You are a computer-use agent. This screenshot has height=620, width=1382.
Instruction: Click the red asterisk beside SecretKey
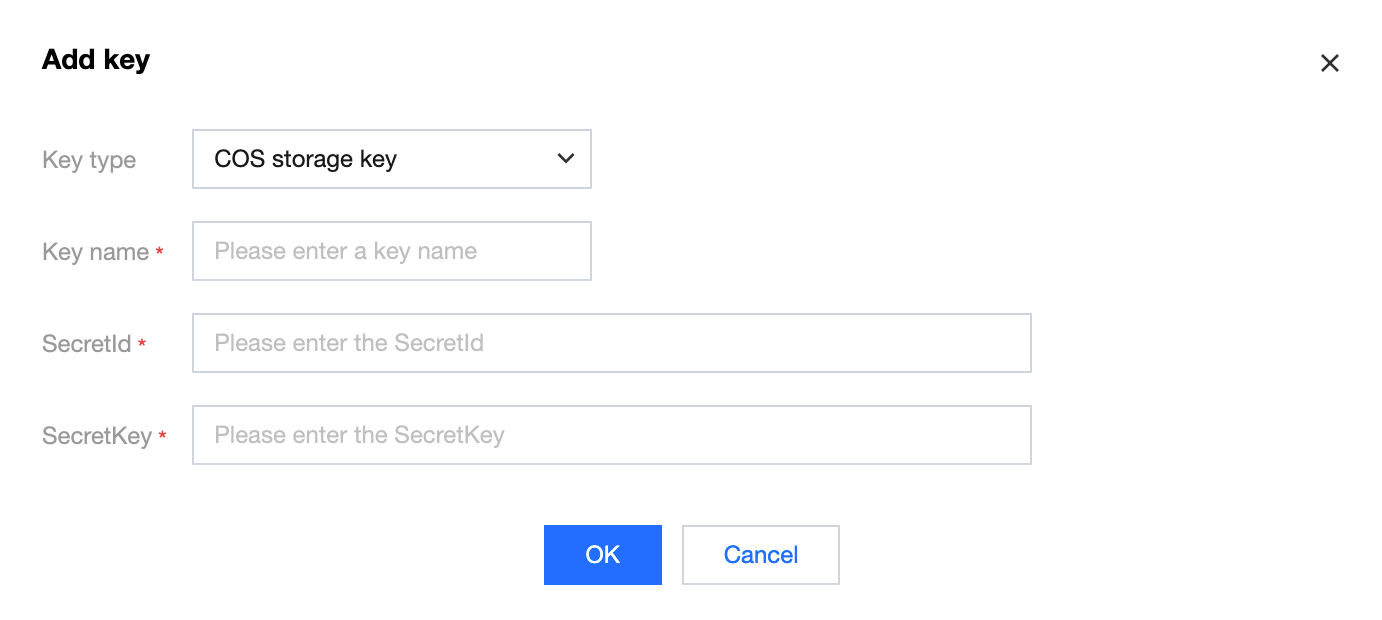162,436
